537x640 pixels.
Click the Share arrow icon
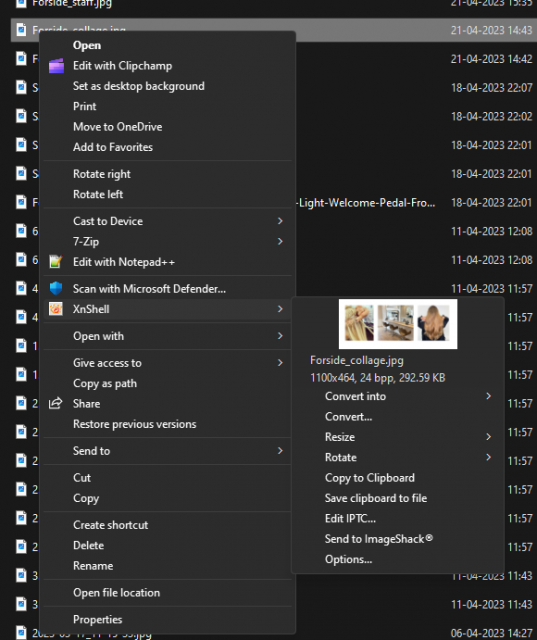click(55, 403)
